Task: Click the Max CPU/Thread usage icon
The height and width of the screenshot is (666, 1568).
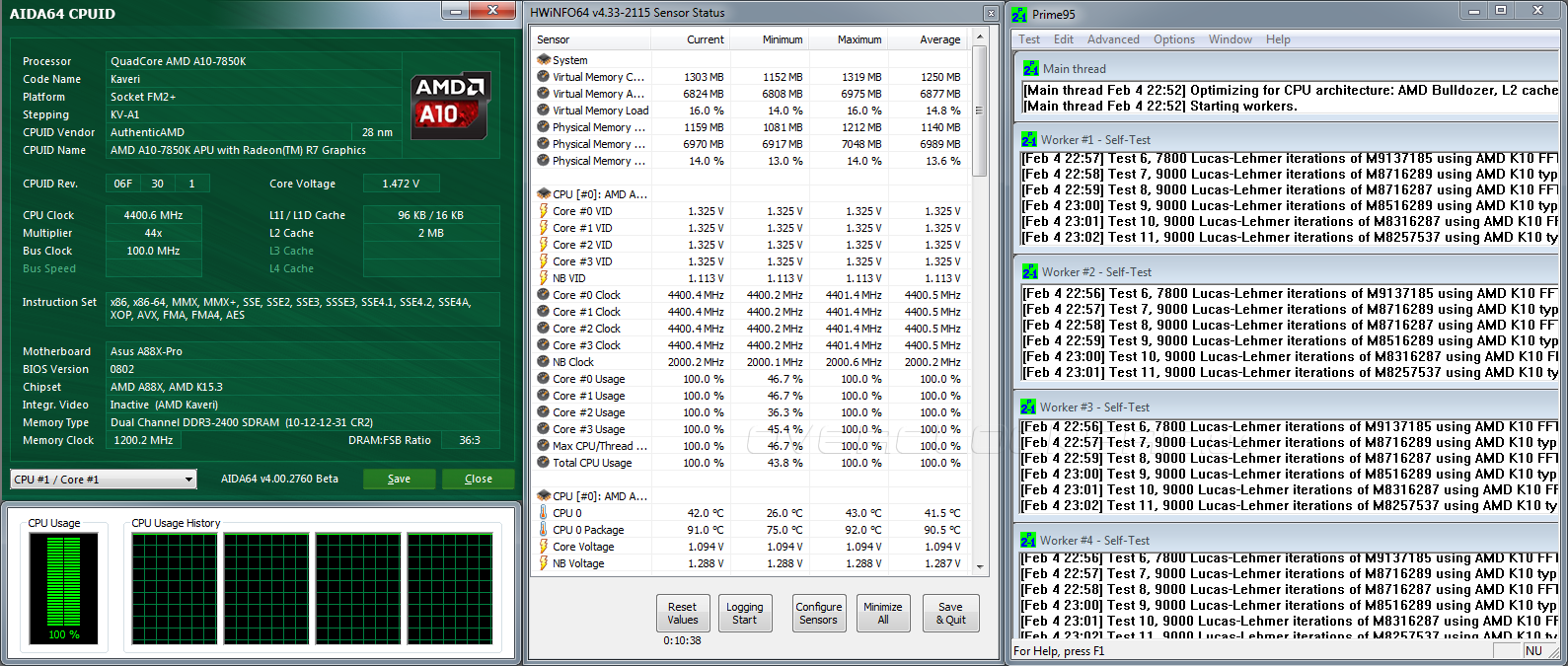Action: (543, 446)
